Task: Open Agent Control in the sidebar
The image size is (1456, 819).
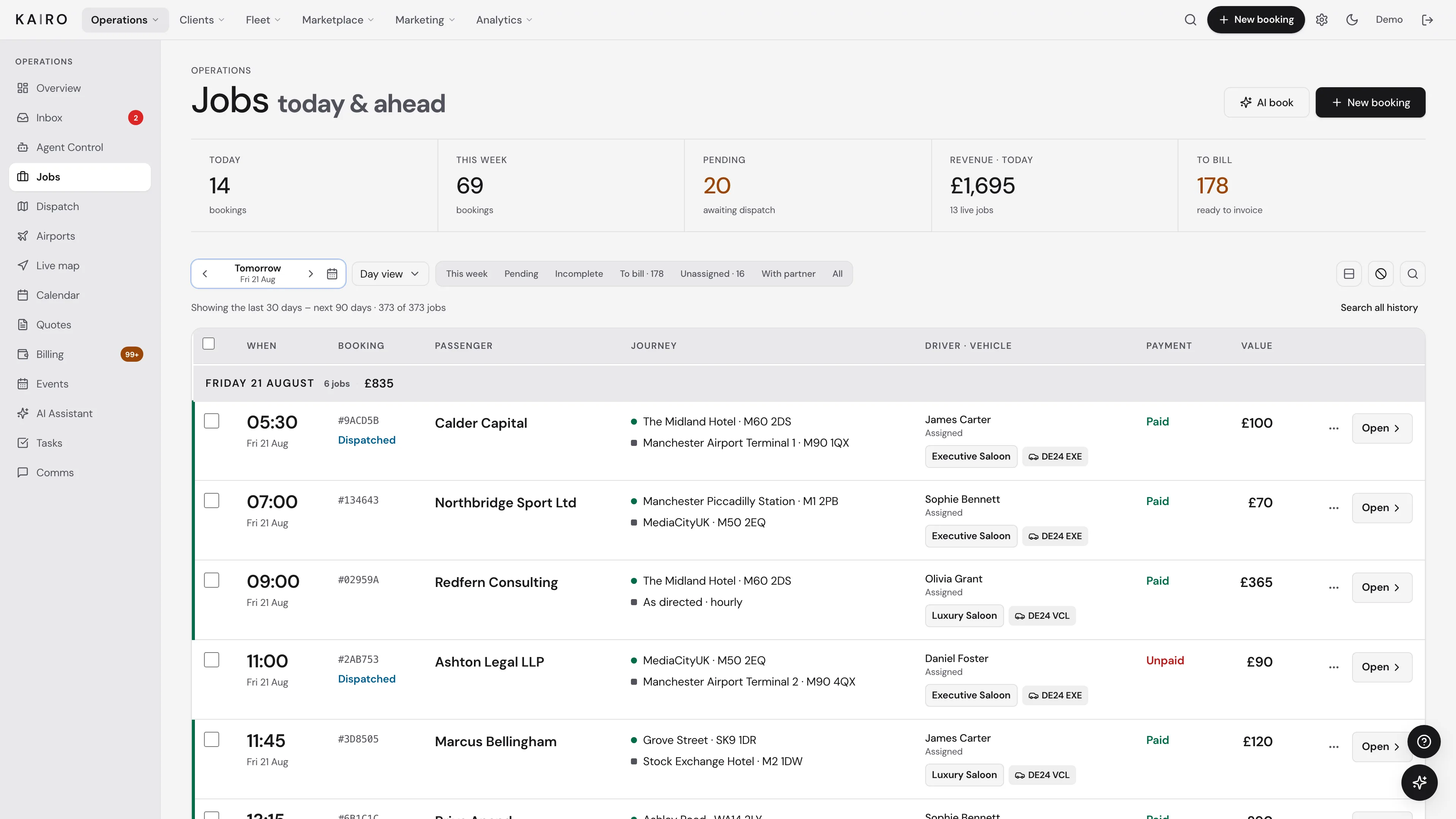Action: coord(80,147)
